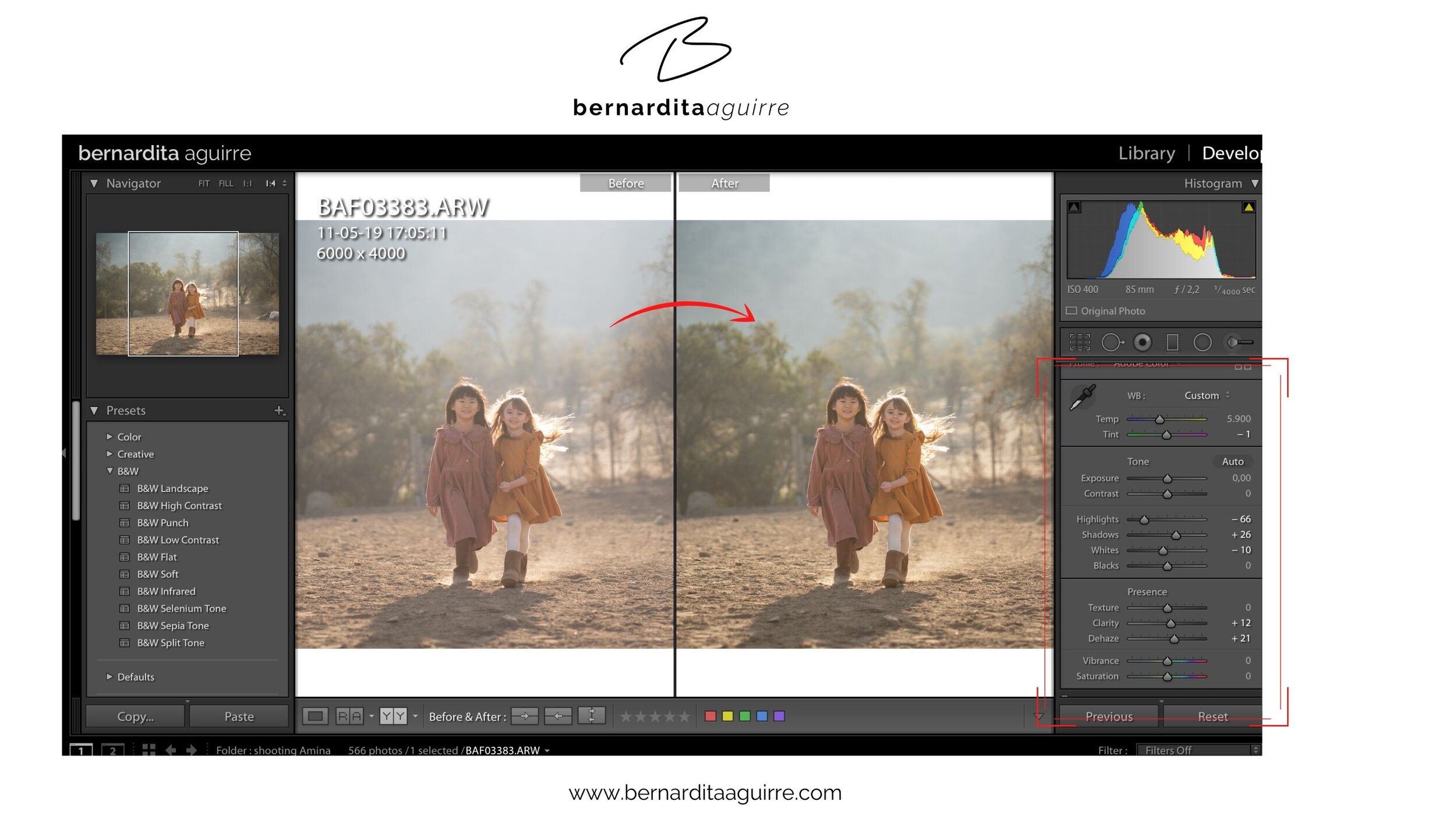Select the Graduated Filter tool
1456x819 pixels.
tap(1172, 343)
